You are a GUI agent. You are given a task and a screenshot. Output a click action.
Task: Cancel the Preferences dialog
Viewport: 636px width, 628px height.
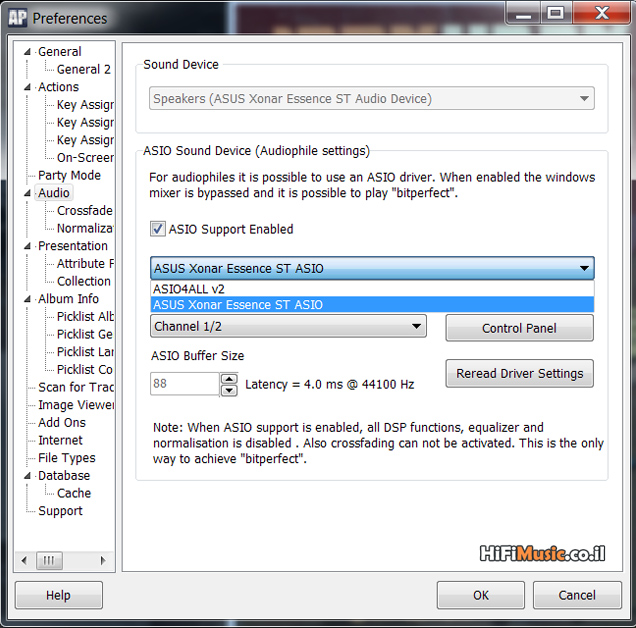tap(577, 595)
